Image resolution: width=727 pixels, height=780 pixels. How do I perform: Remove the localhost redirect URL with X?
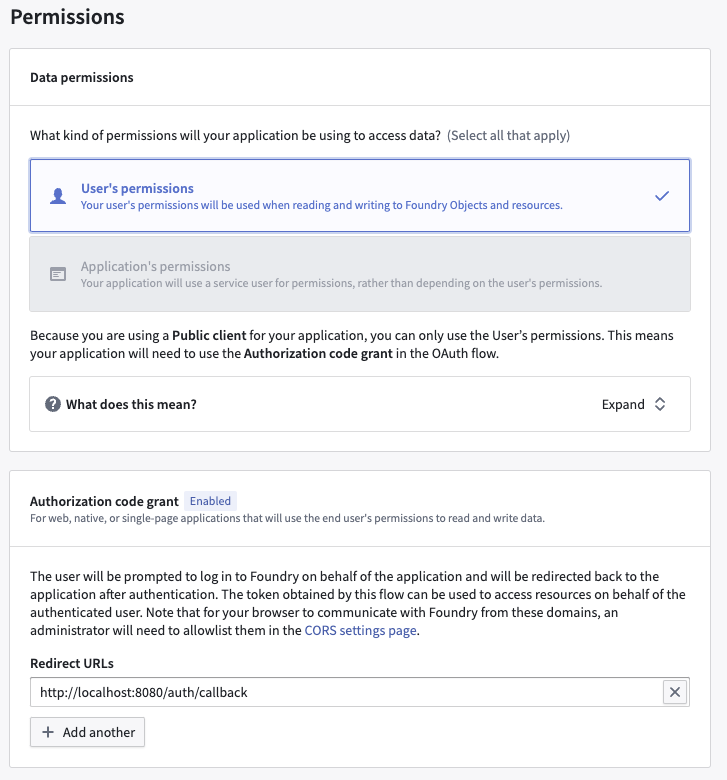pyautogui.click(x=675, y=692)
